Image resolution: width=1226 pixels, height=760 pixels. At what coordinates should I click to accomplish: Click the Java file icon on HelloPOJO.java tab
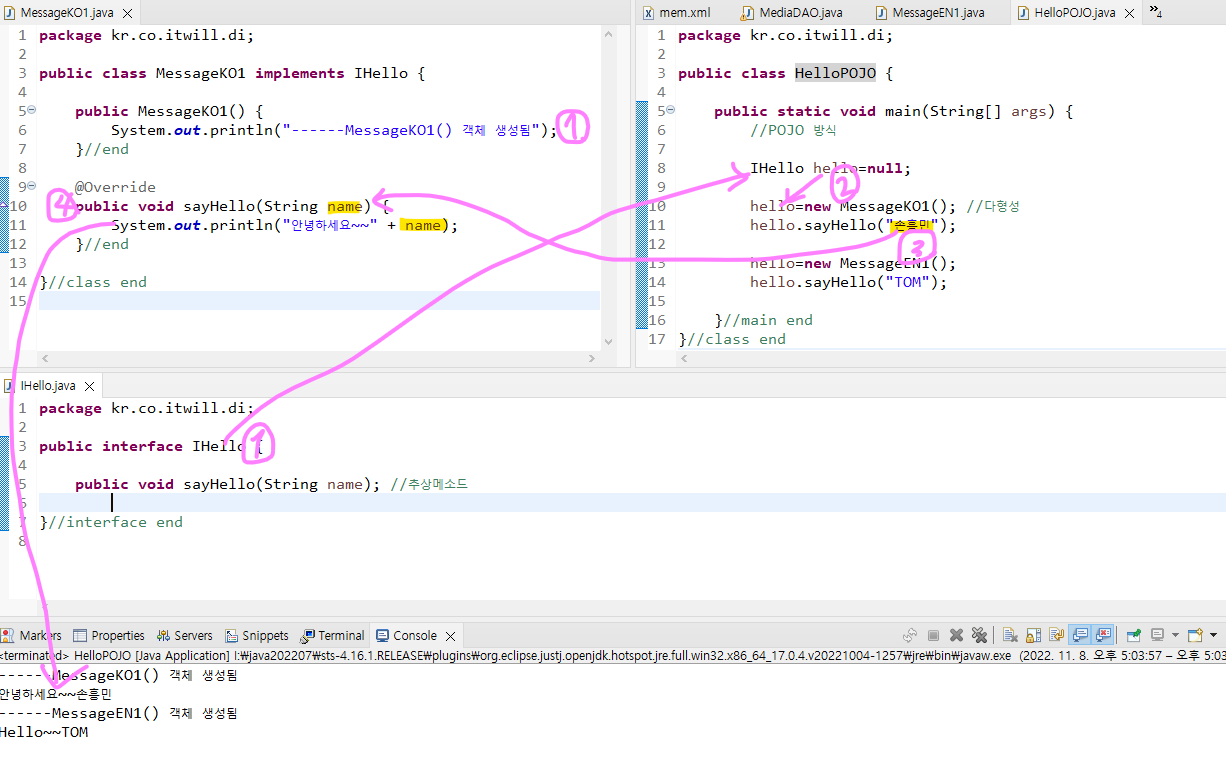point(1025,12)
